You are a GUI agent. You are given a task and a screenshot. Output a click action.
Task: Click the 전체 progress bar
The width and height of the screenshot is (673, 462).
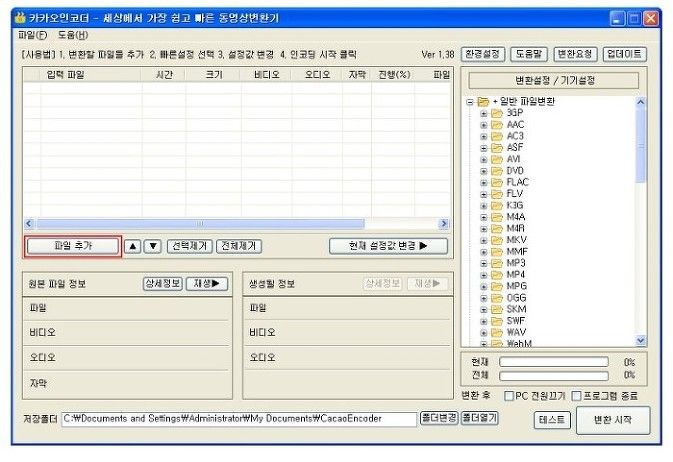pyautogui.click(x=554, y=376)
